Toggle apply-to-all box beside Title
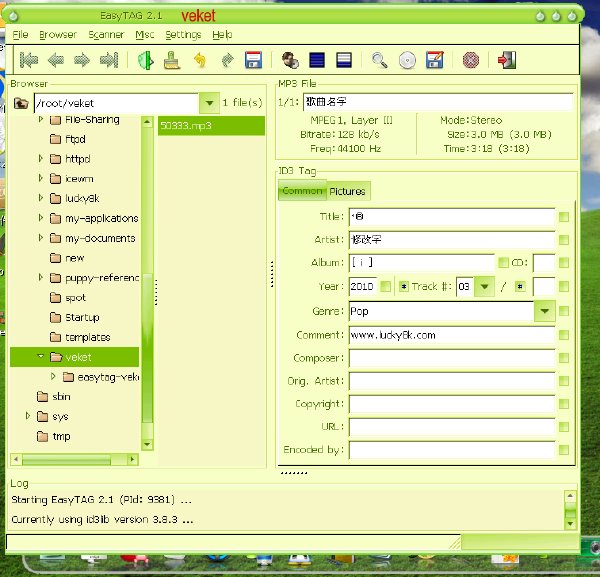Screen dimensions: 600x577 point(563,217)
